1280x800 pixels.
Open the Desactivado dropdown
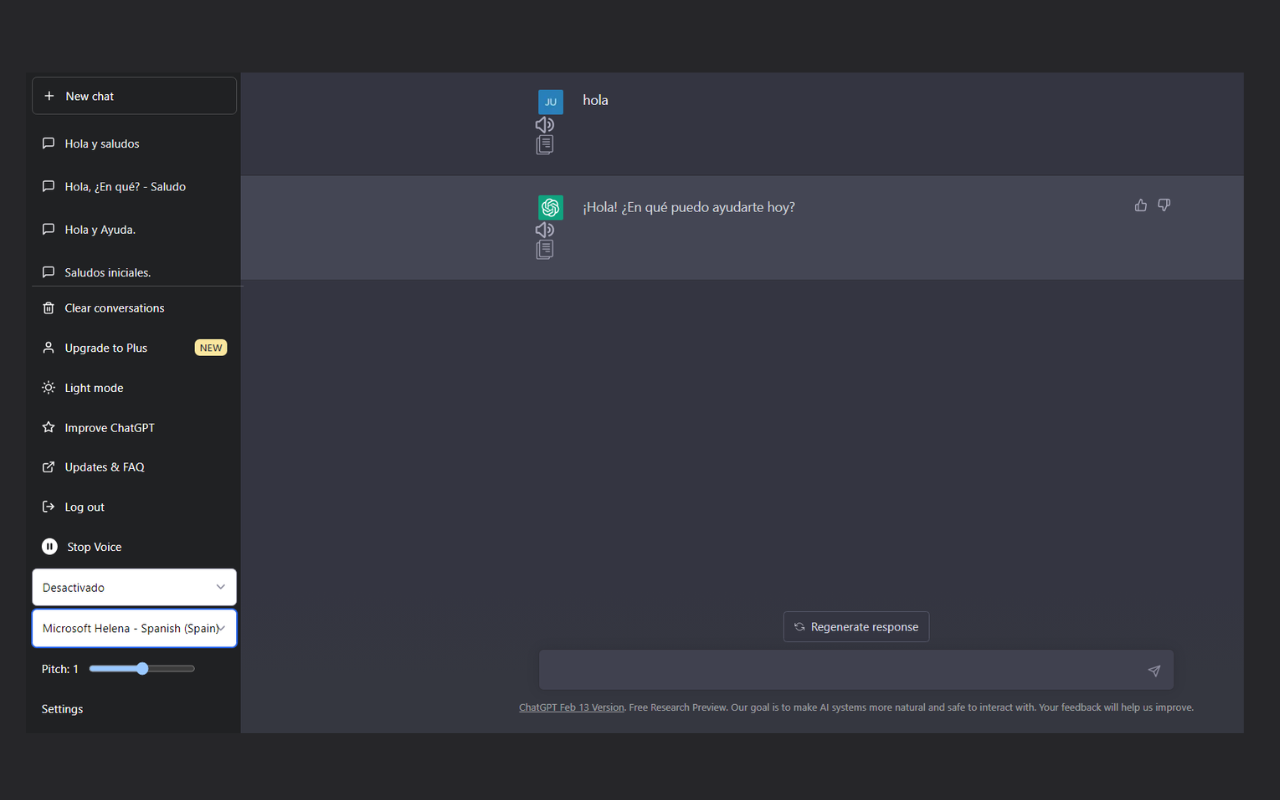[134, 587]
